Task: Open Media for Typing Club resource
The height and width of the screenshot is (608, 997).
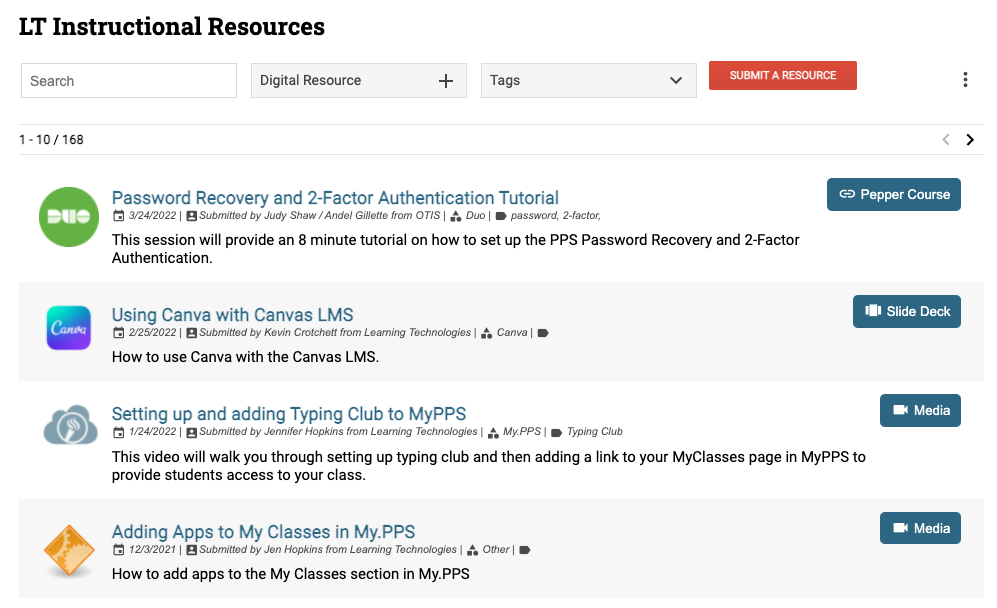Action: click(920, 410)
